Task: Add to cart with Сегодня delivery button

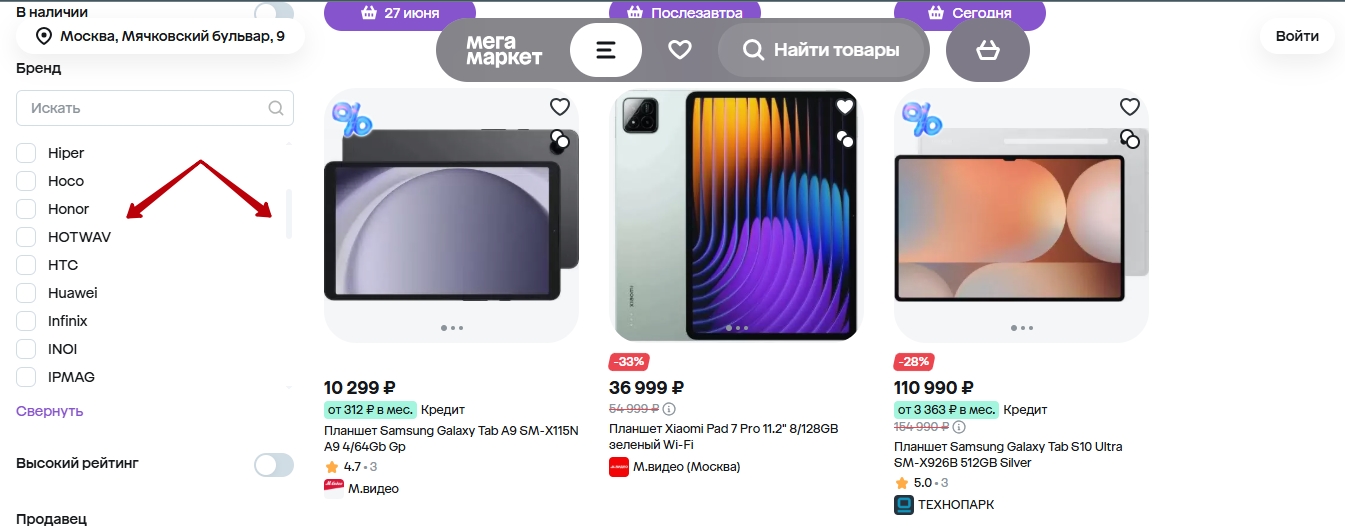Action: tap(969, 14)
